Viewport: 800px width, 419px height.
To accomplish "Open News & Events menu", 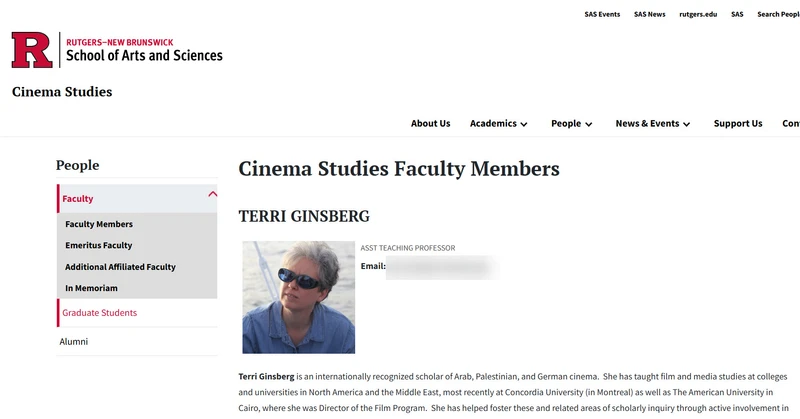I will pyautogui.click(x=647, y=124).
